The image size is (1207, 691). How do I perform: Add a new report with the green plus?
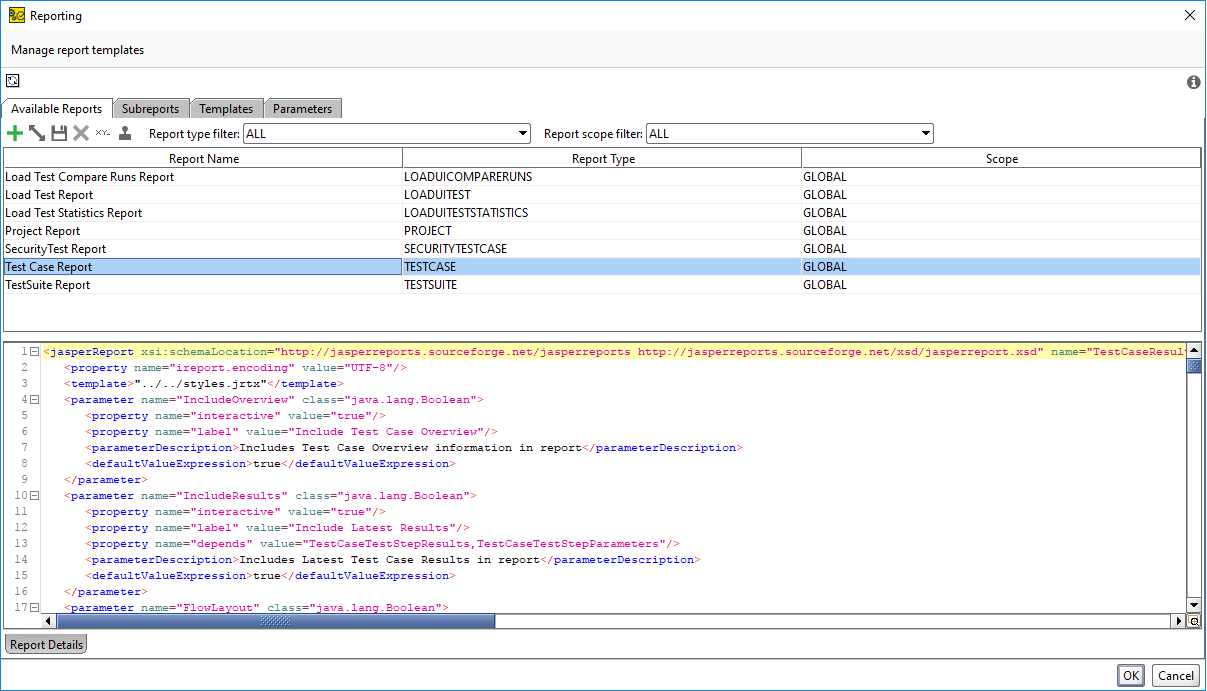coord(15,133)
